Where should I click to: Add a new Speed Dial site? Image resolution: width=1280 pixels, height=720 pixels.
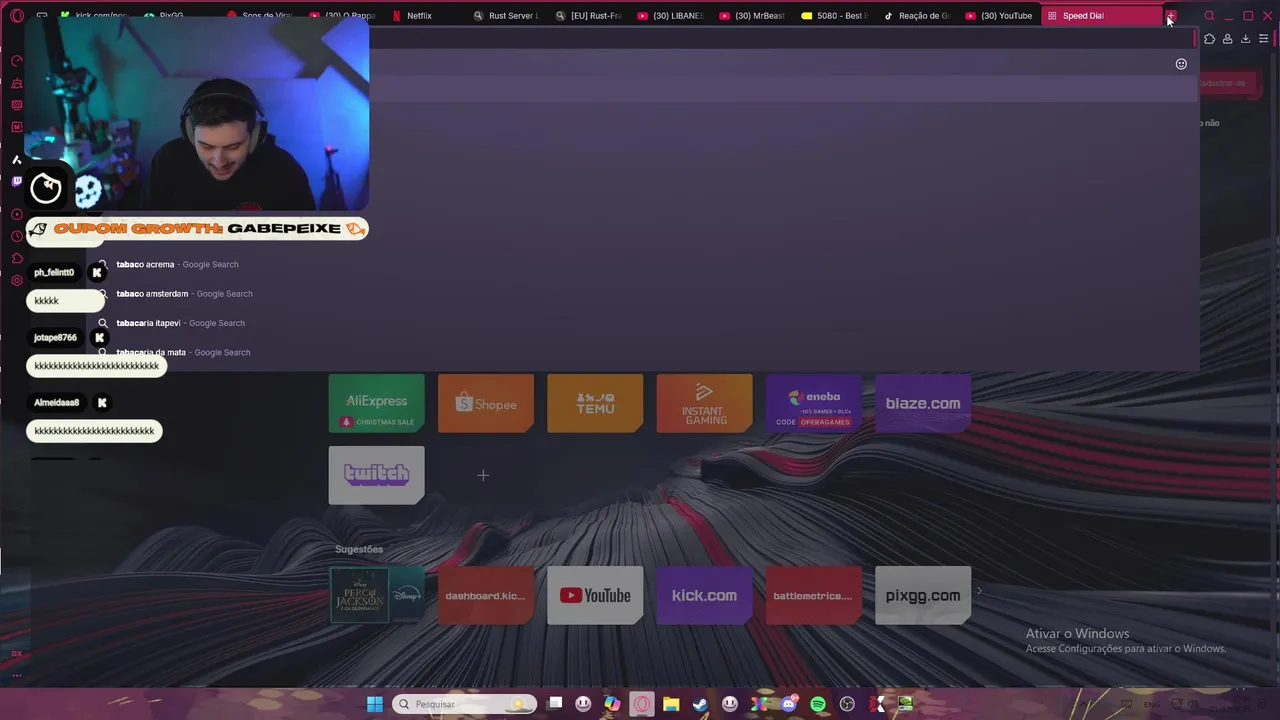pyautogui.click(x=483, y=476)
